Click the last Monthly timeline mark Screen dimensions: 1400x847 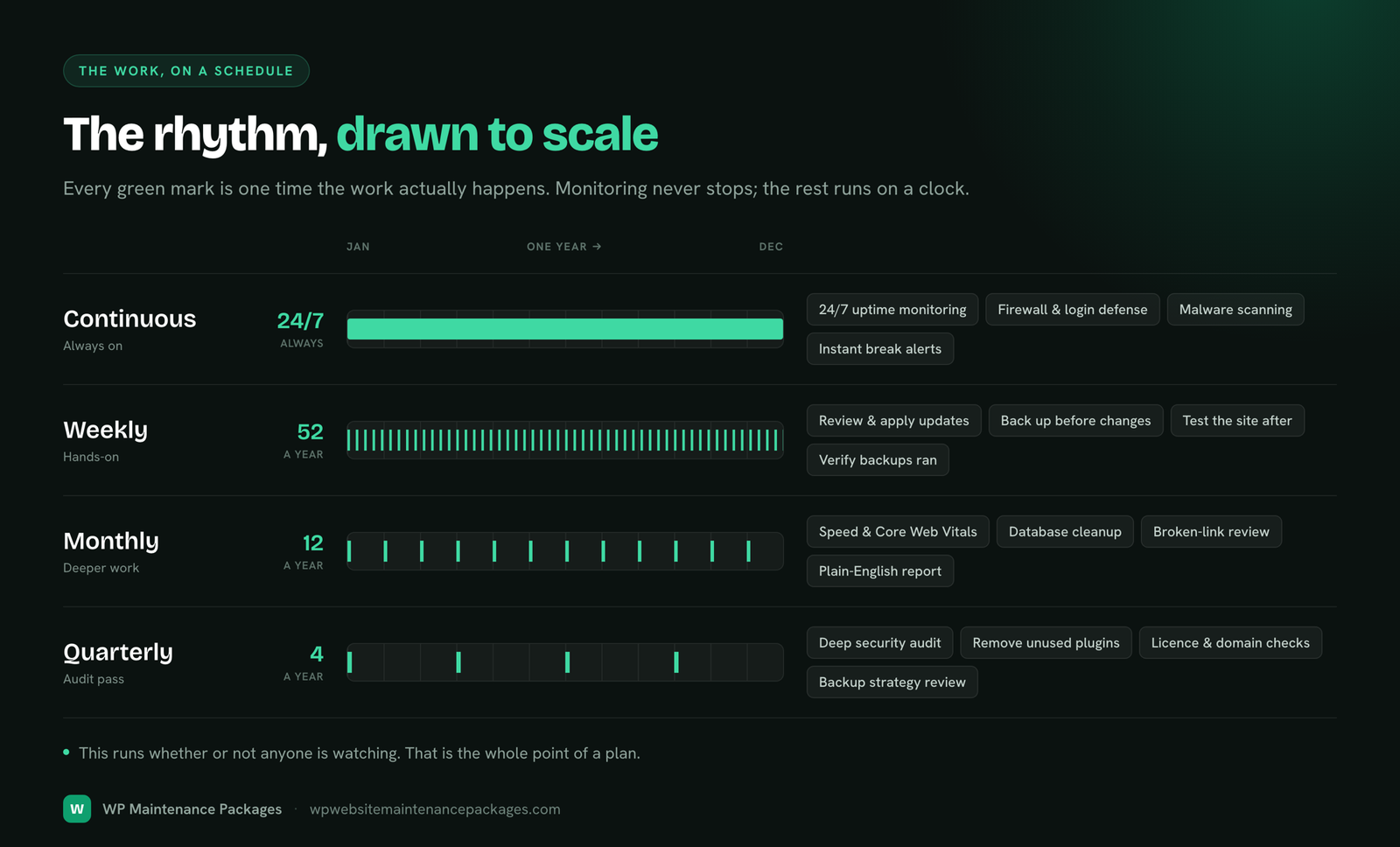pos(748,551)
